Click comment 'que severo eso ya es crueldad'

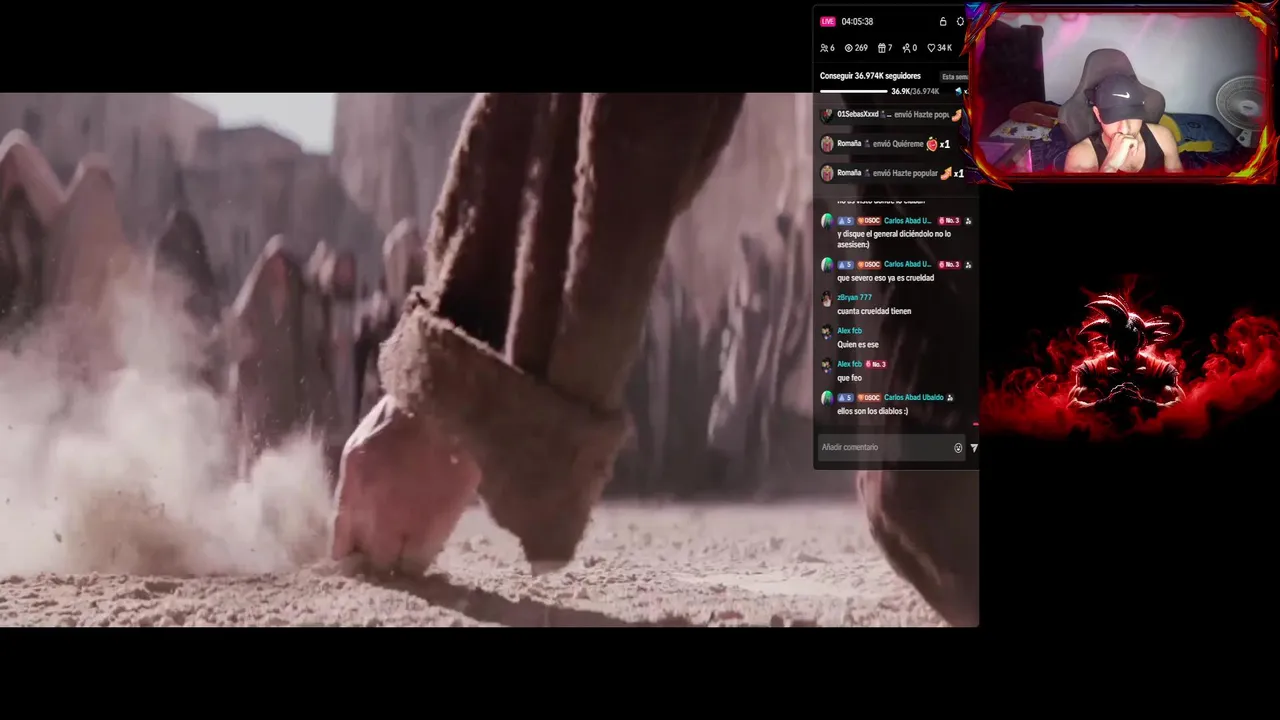coord(885,278)
